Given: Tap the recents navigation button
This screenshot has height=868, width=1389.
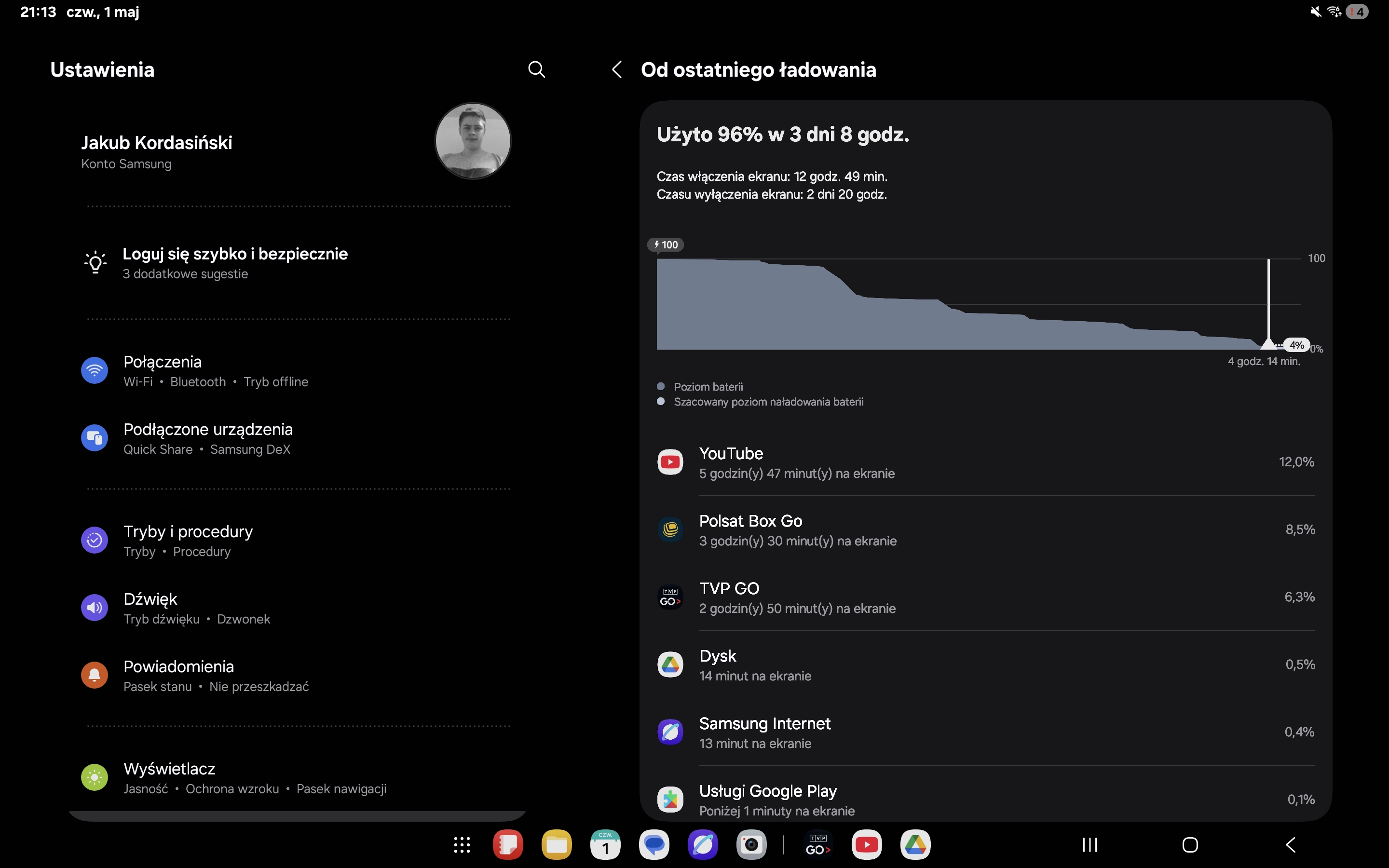Looking at the screenshot, I should click(x=1090, y=844).
